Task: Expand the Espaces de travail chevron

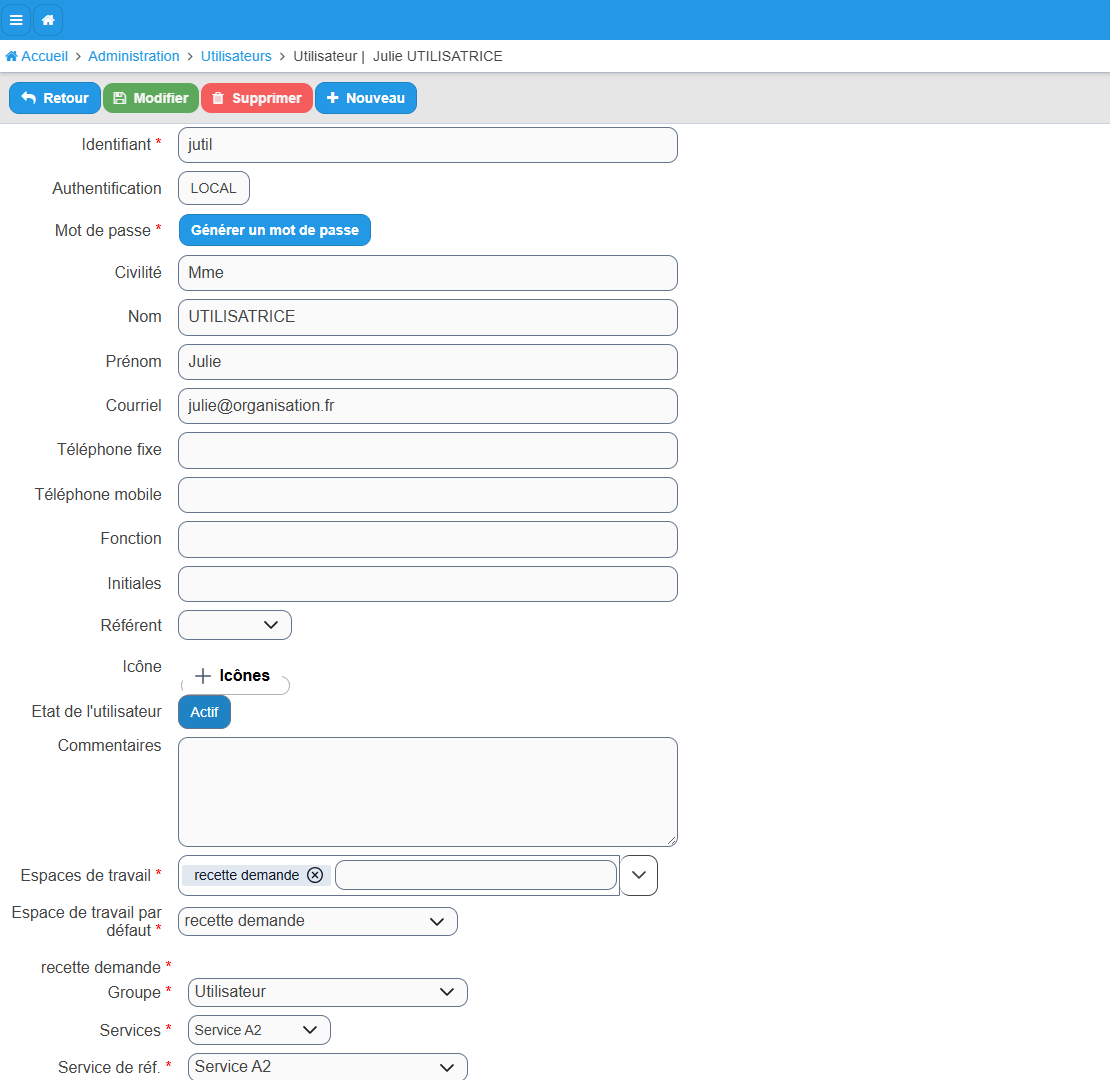Action: [x=639, y=875]
